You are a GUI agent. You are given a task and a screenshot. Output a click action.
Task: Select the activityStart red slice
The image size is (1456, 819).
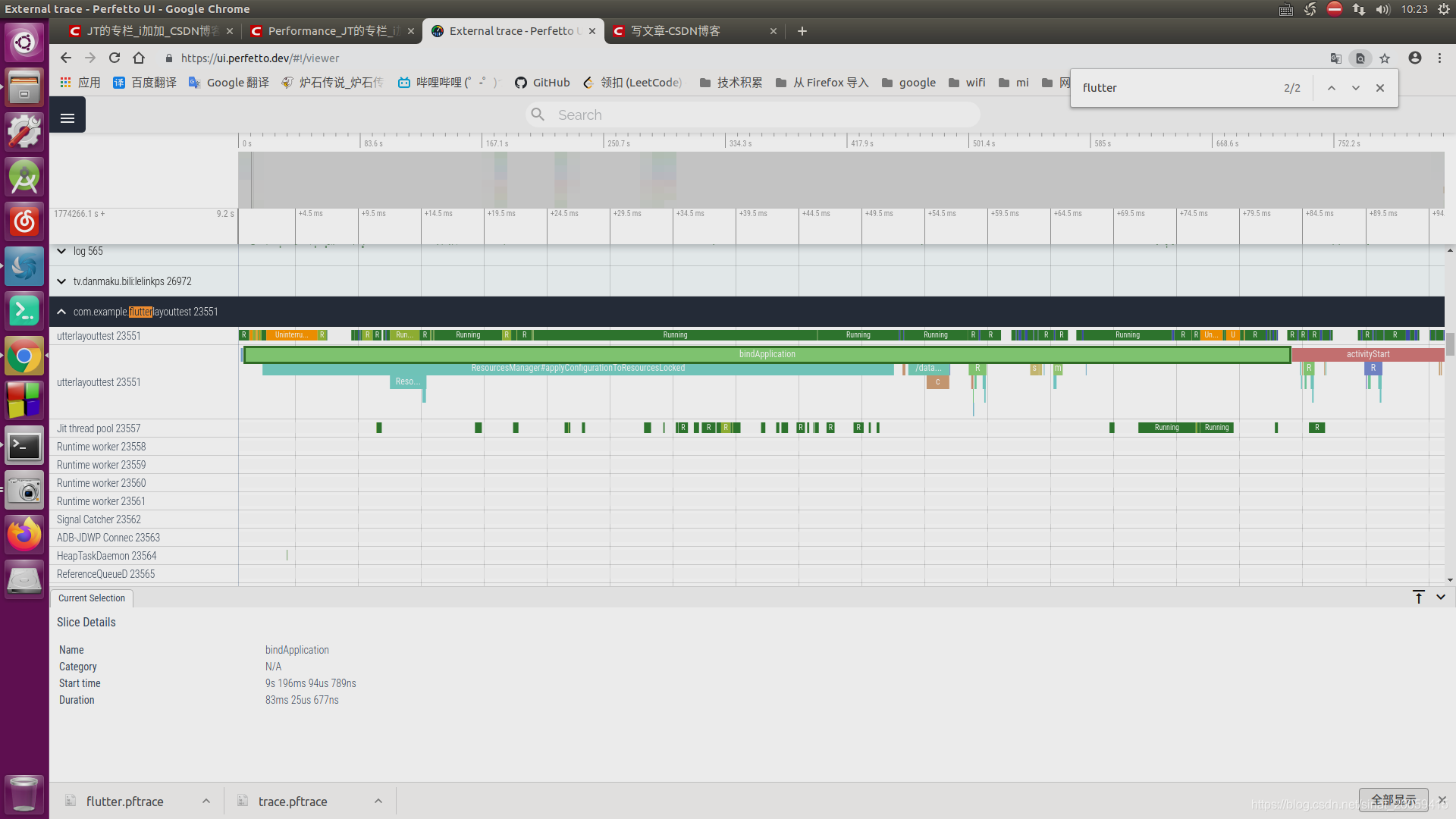(x=1367, y=354)
